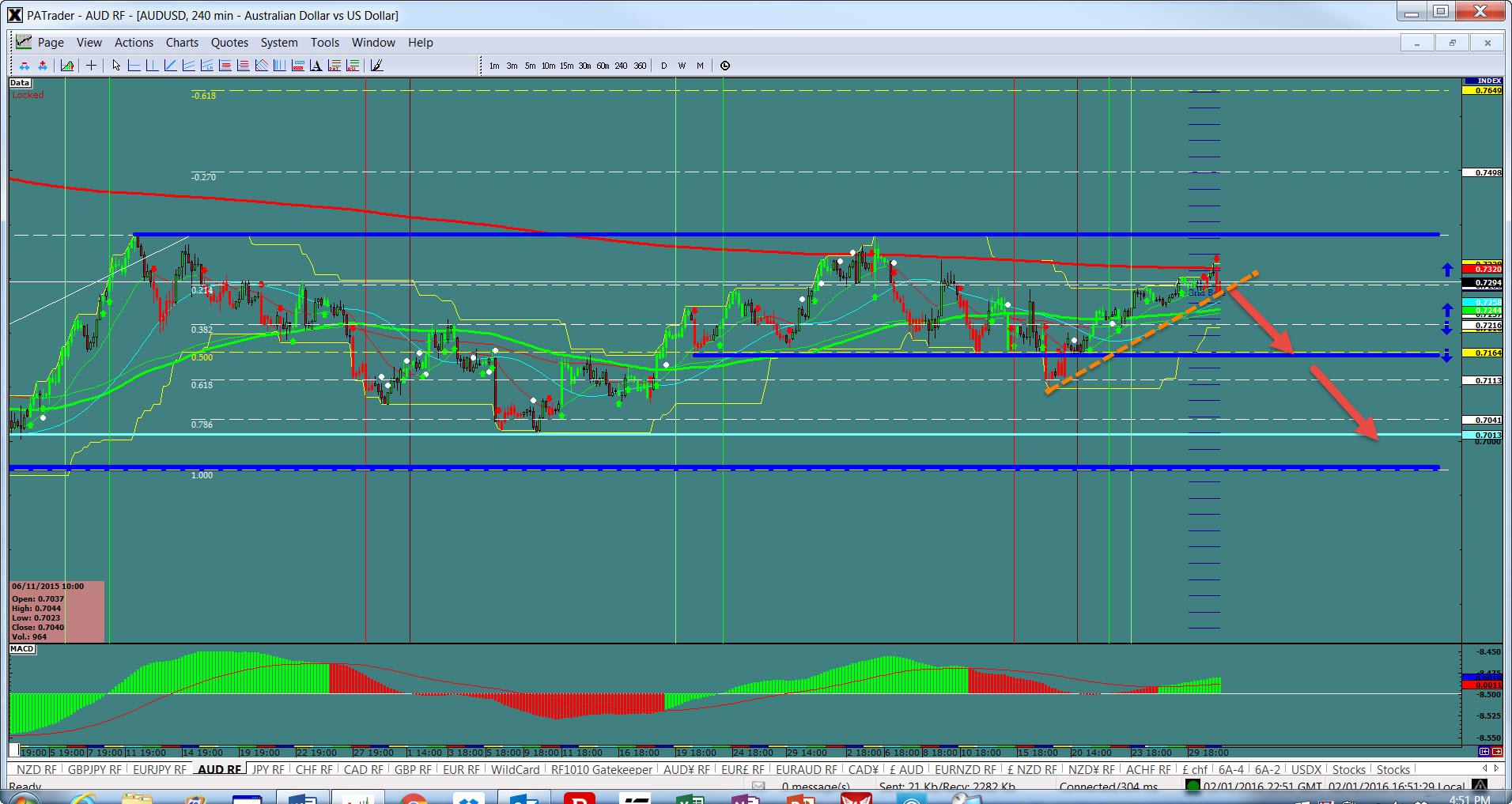Open the RF1010 Gatekeeper tab

(601, 769)
